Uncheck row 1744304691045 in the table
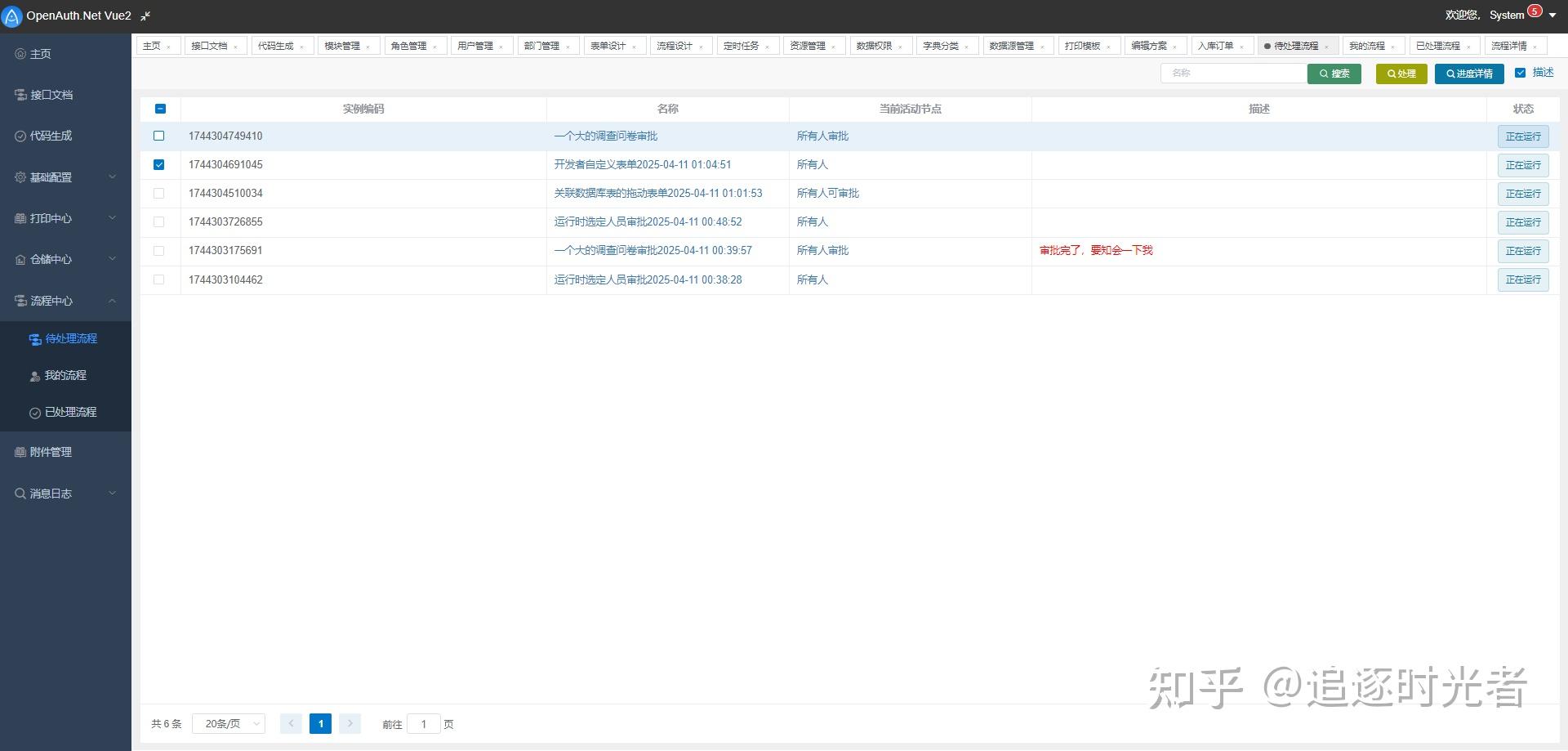Image resolution: width=1568 pixels, height=751 pixels. click(x=159, y=164)
